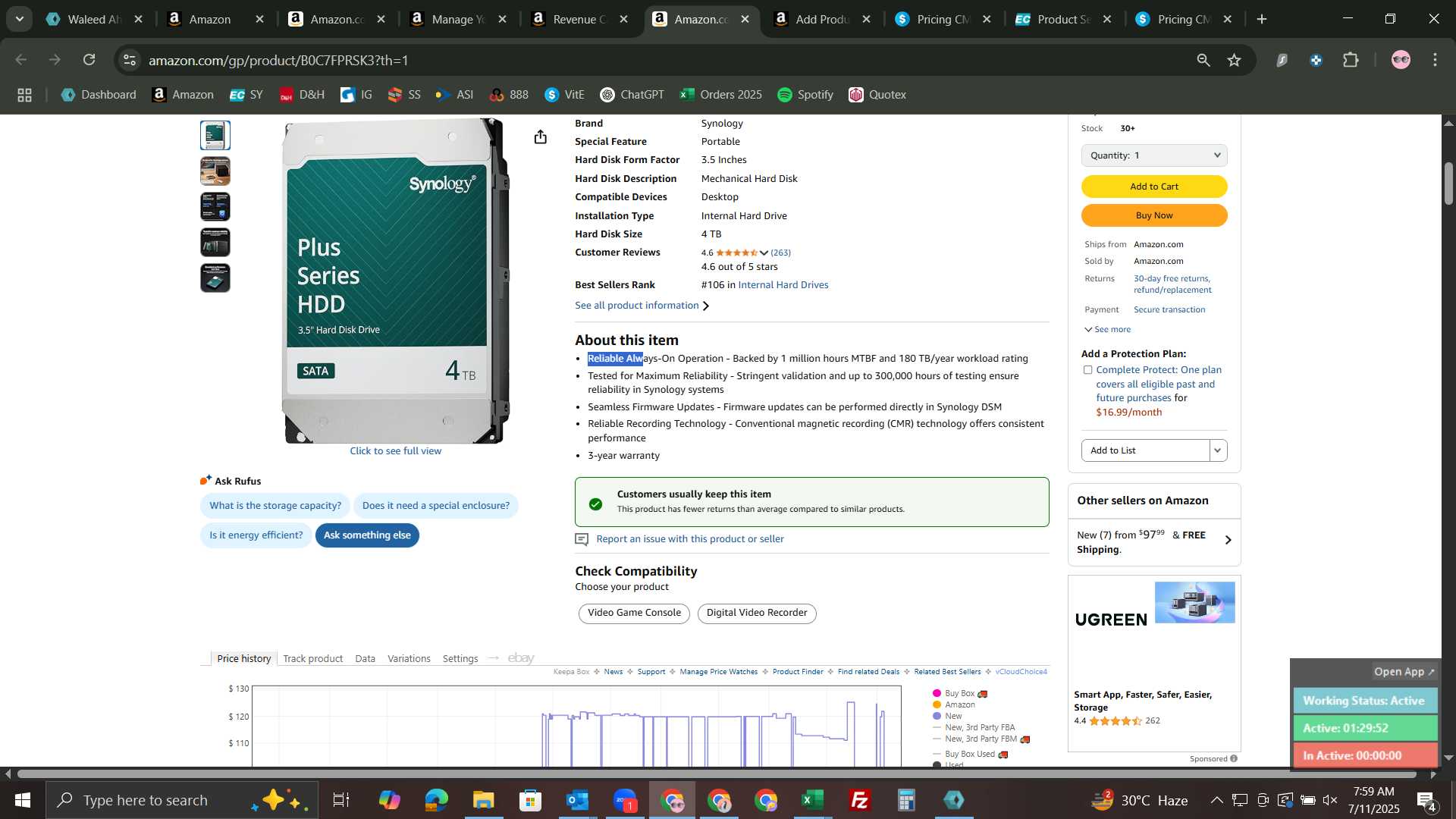Viewport: 1456px width, 819px height.
Task: Click the horizontal scrollbar at bottom
Action: coord(716,774)
